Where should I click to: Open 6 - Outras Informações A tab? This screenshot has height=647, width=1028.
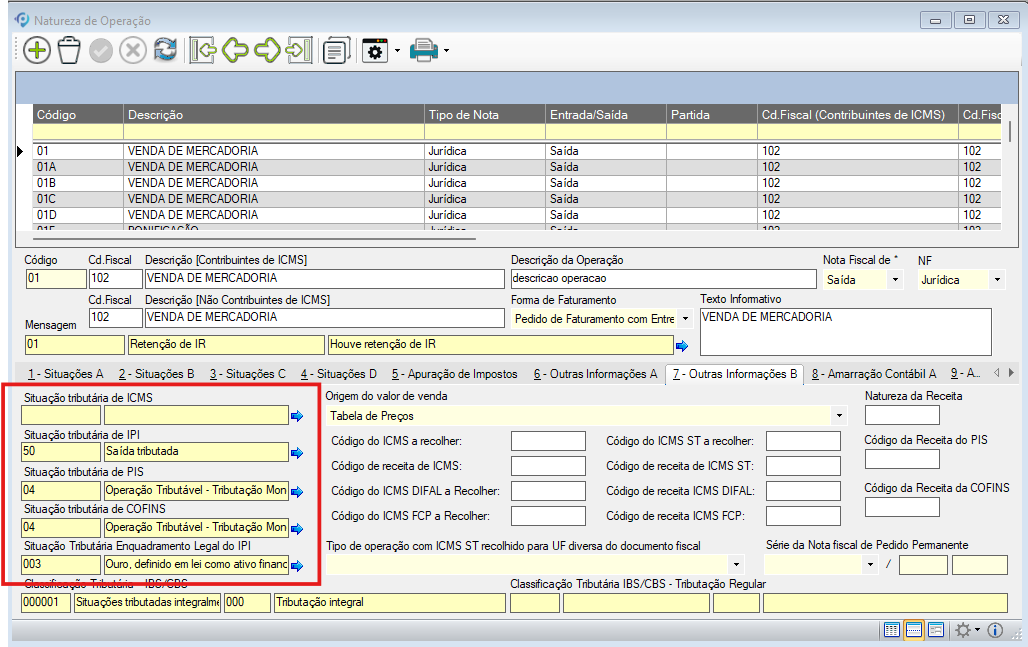tap(595, 374)
